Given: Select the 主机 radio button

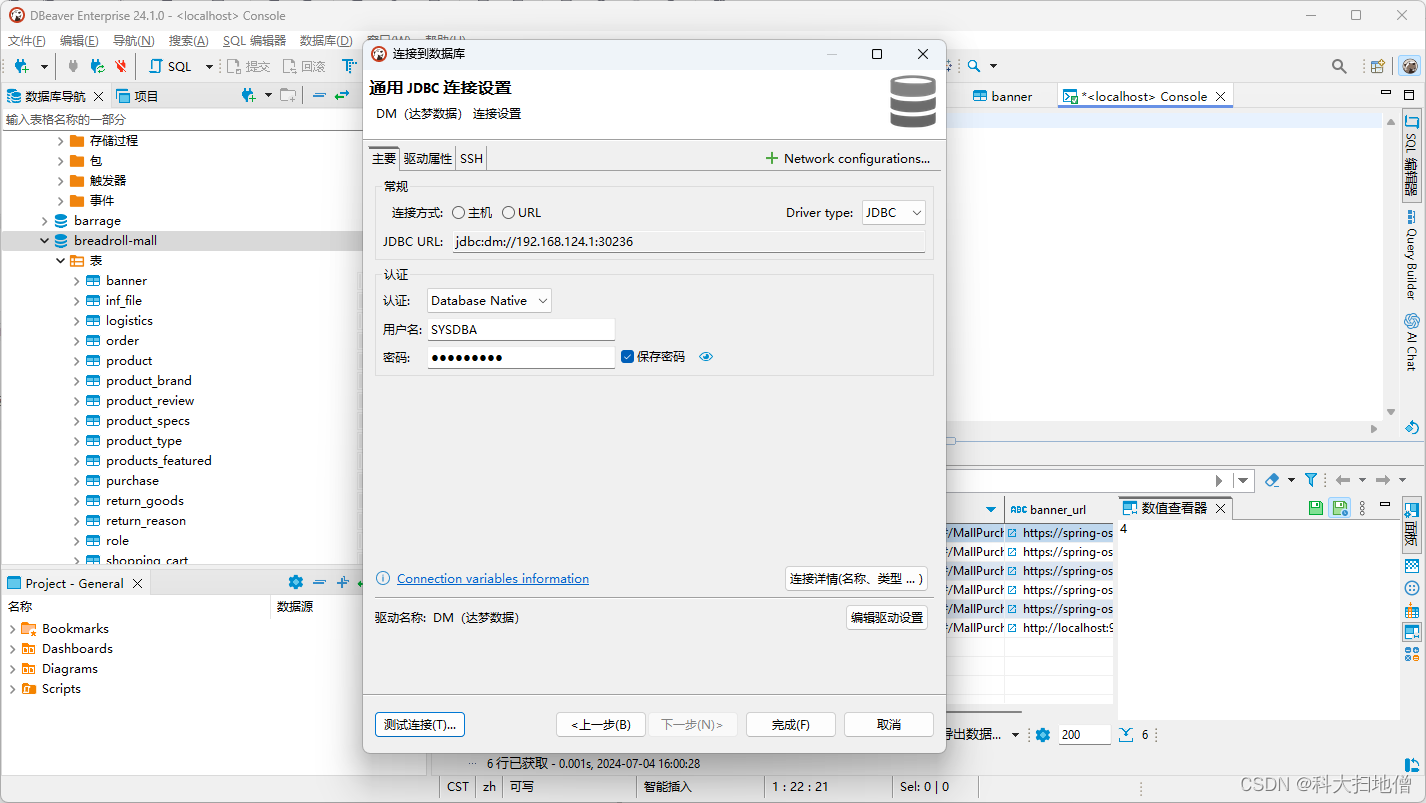Looking at the screenshot, I should (458, 213).
